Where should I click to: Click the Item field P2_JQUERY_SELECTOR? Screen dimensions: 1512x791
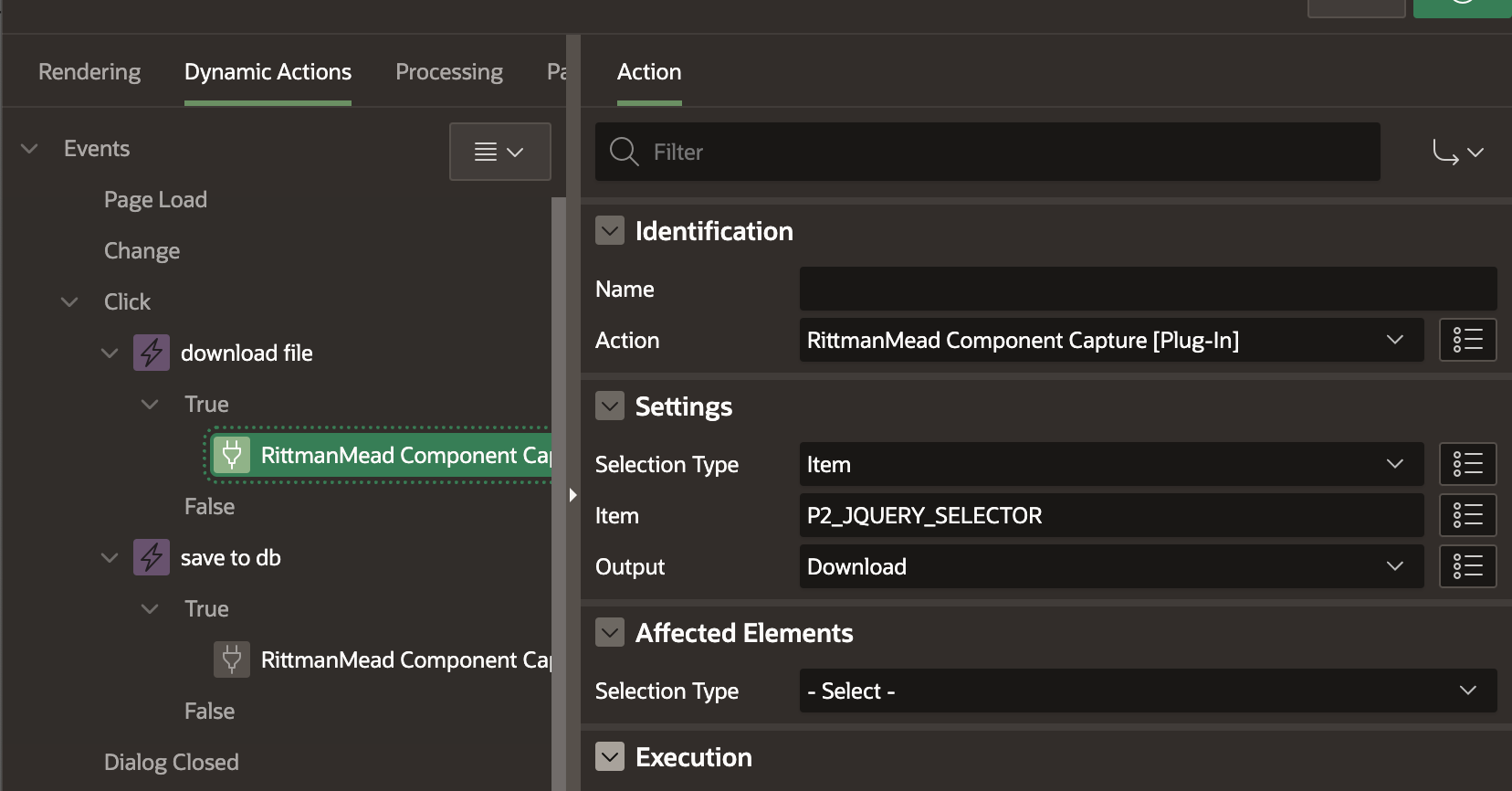pyautogui.click(x=1112, y=515)
